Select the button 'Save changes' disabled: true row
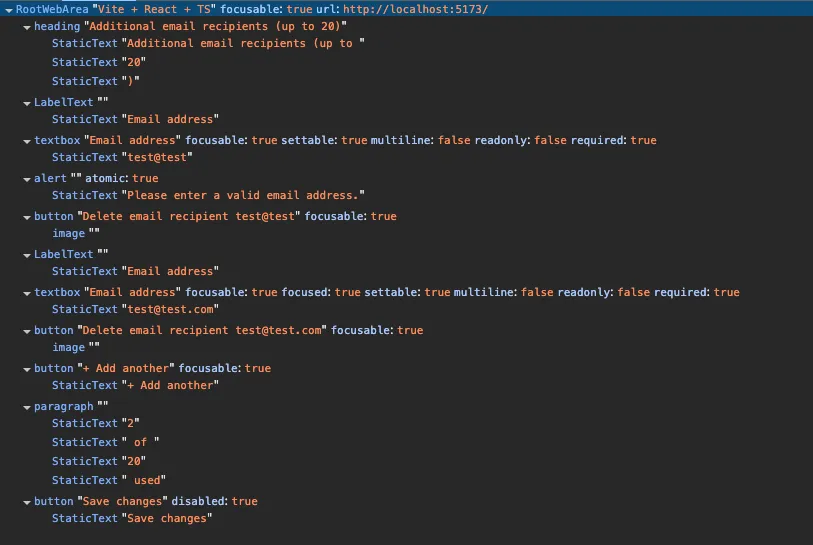 406,501
